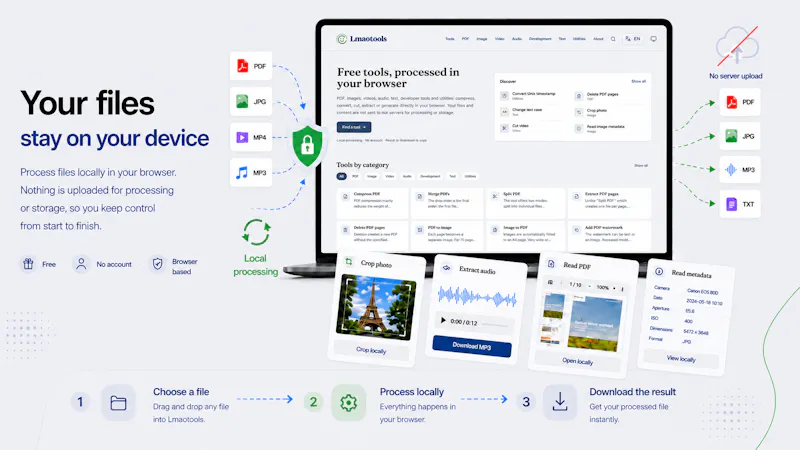800x450 pixels.
Task: Click Show all beside Tools by category
Action: point(641,165)
